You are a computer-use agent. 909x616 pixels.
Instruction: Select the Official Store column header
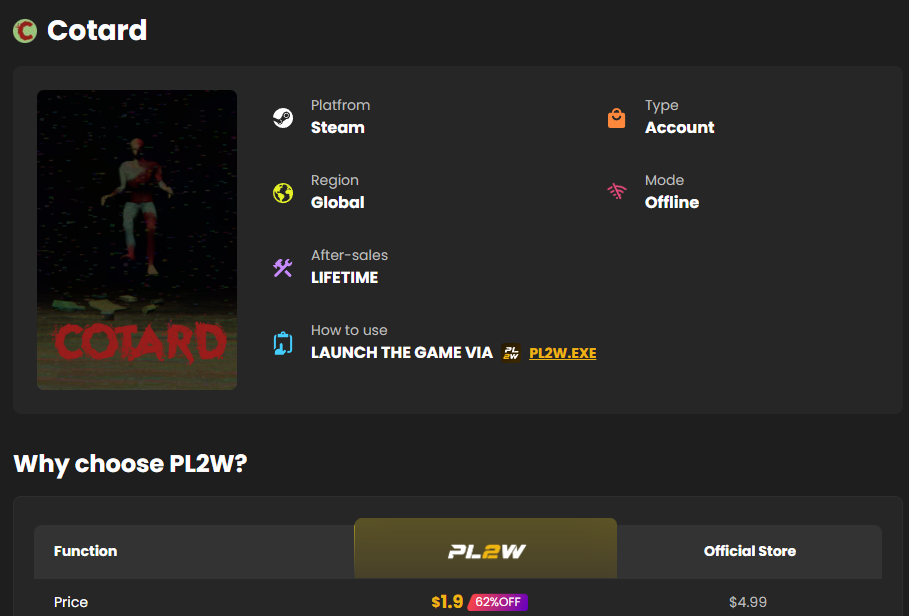click(x=749, y=551)
